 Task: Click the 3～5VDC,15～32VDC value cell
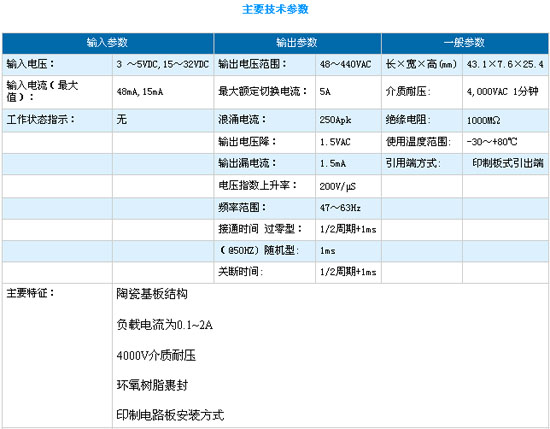[163, 65]
